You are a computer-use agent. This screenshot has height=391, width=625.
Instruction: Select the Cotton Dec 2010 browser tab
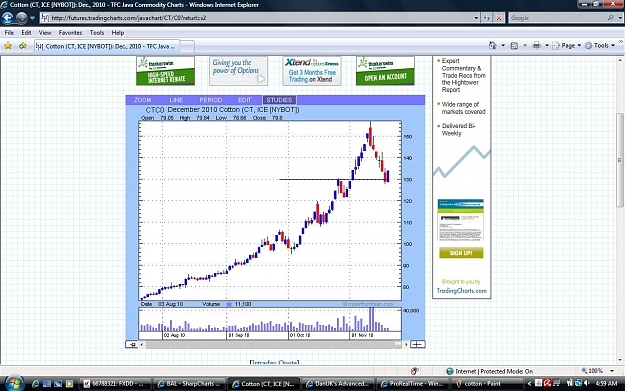(107, 46)
